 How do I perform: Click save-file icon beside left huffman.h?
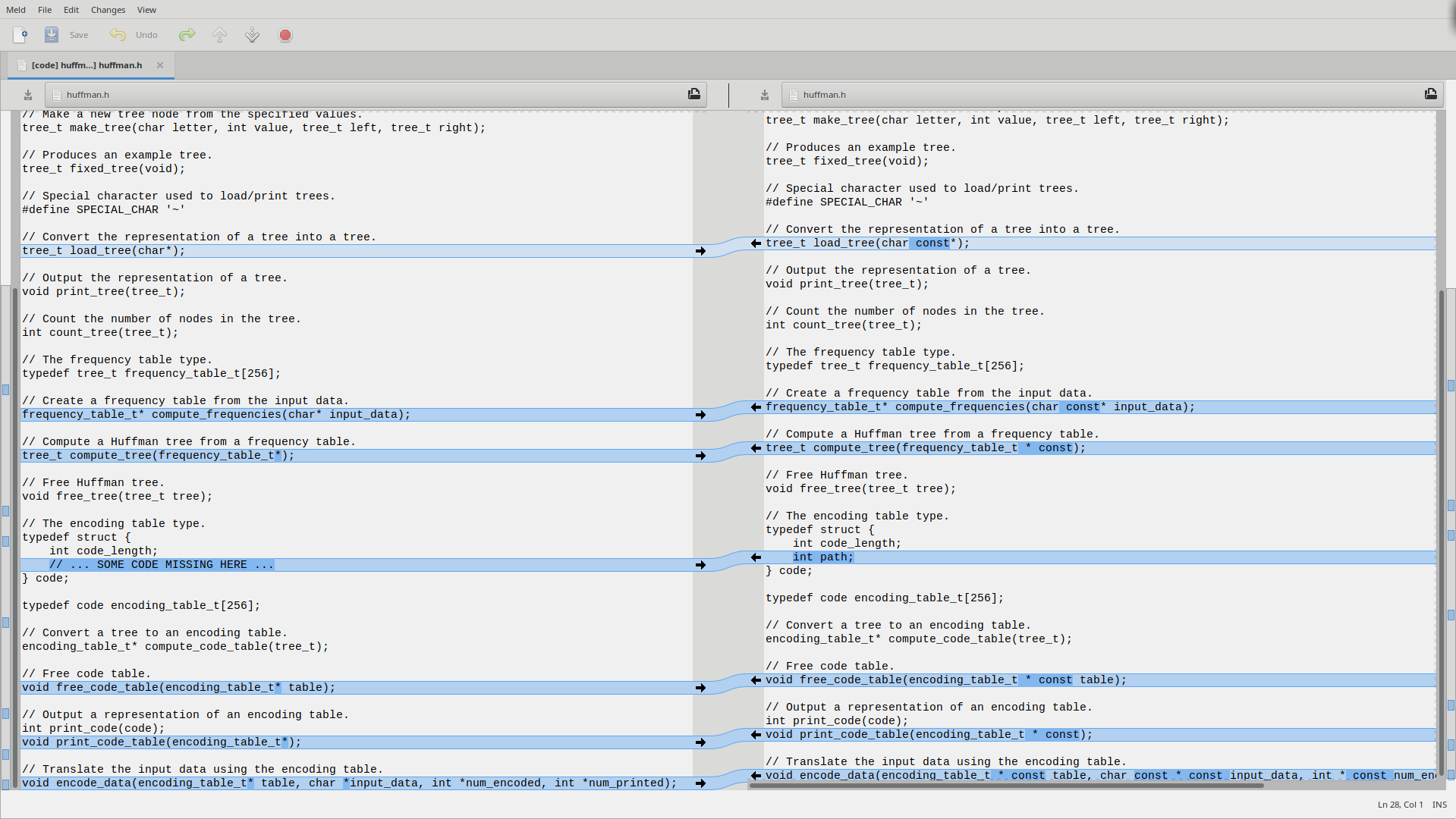[28, 95]
